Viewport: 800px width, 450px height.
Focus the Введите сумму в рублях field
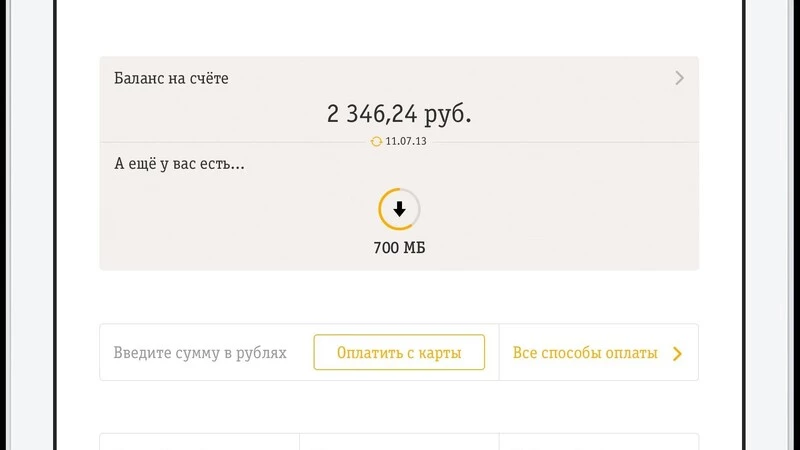(201, 353)
